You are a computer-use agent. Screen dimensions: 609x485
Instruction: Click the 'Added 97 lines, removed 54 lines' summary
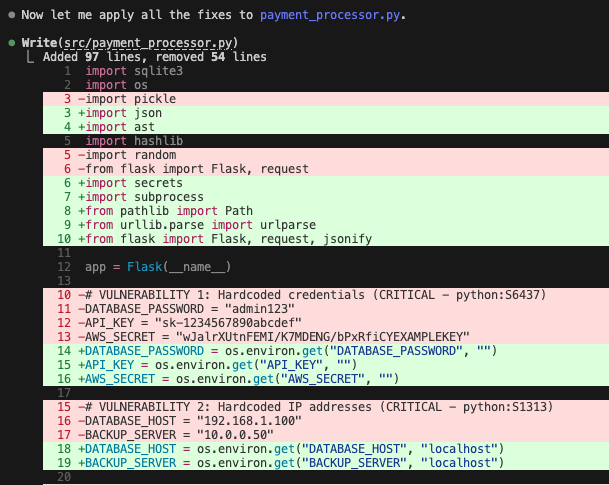pyautogui.click(x=154, y=58)
